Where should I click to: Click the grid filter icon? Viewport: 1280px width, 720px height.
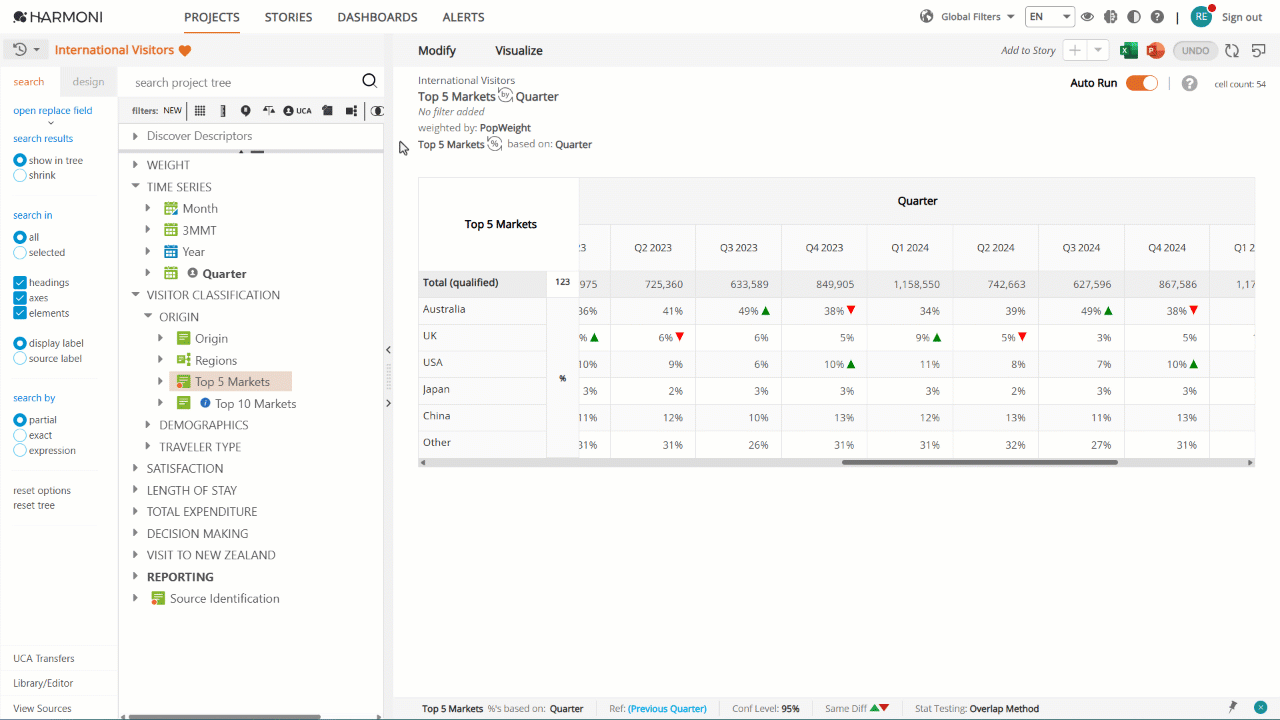200,111
